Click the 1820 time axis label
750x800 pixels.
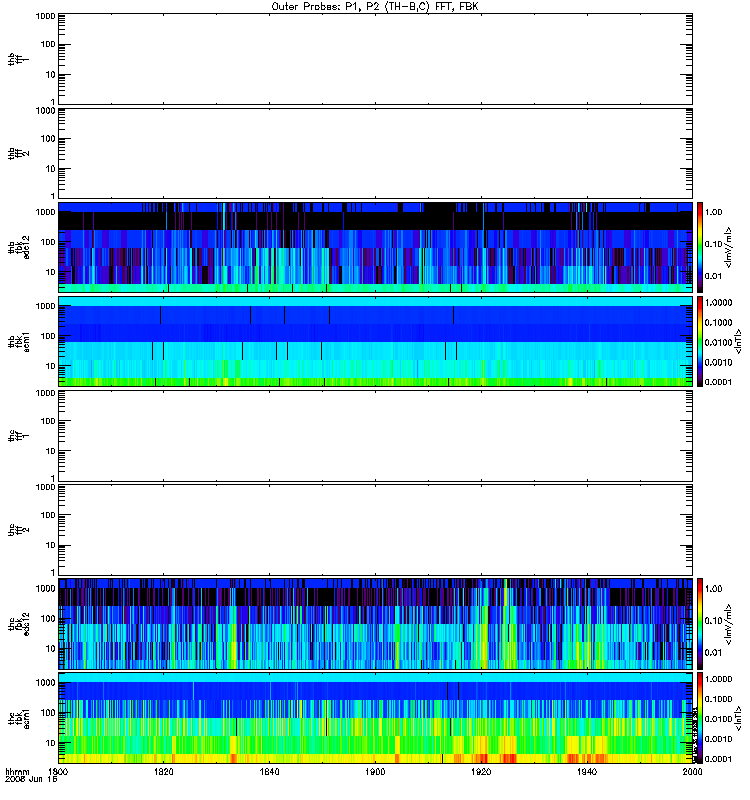(x=164, y=772)
